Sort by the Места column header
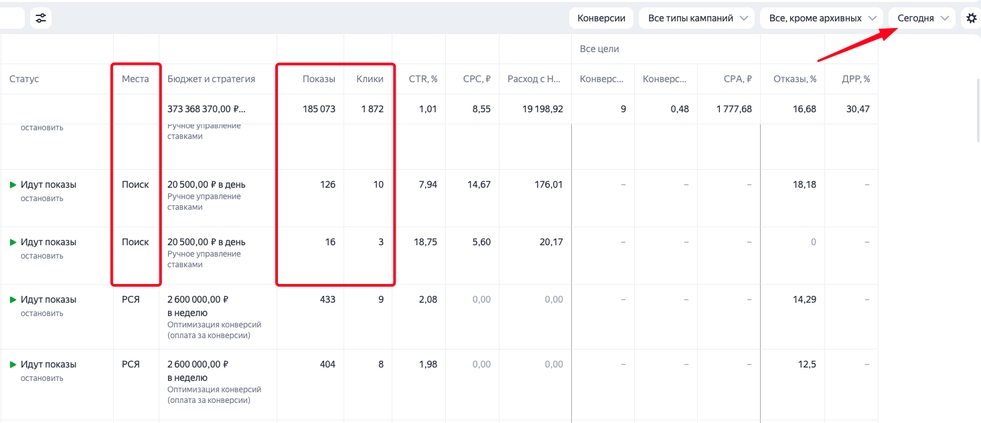 point(136,79)
